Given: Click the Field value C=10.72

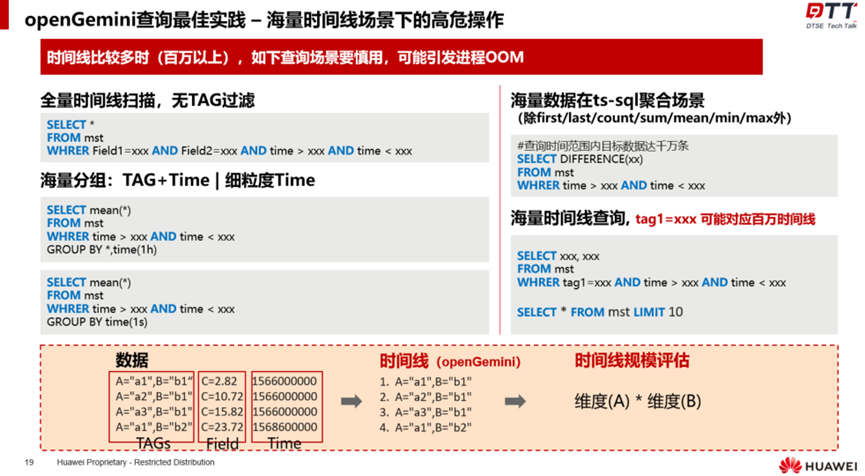Looking at the screenshot, I should [222, 397].
